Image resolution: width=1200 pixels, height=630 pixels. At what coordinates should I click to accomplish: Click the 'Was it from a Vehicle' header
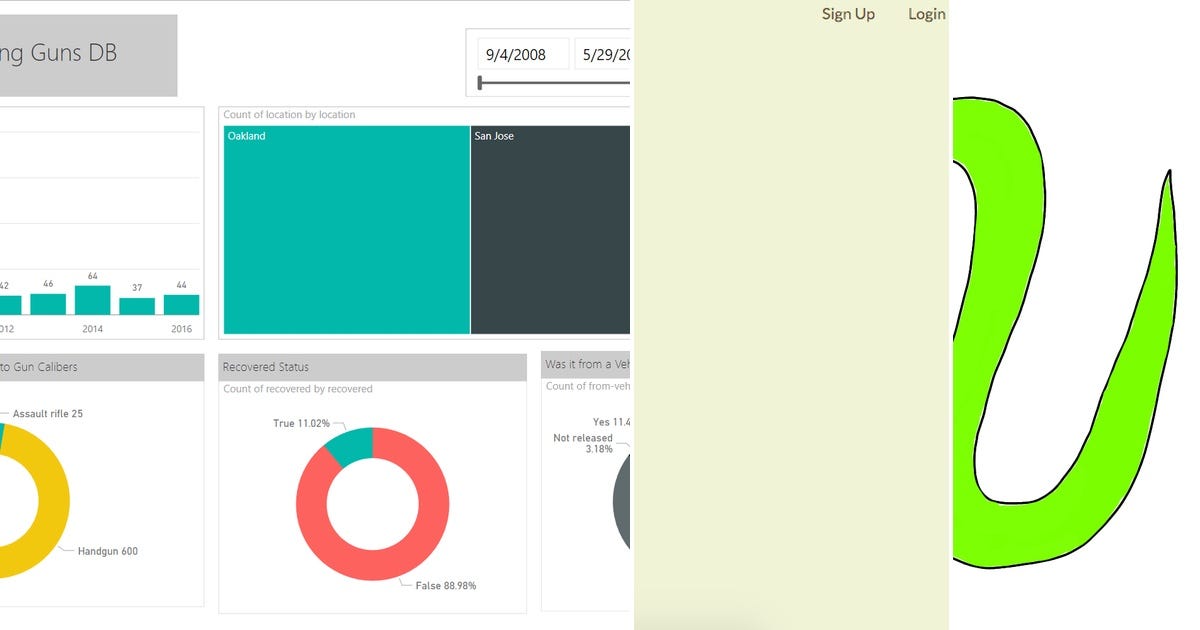tap(587, 364)
